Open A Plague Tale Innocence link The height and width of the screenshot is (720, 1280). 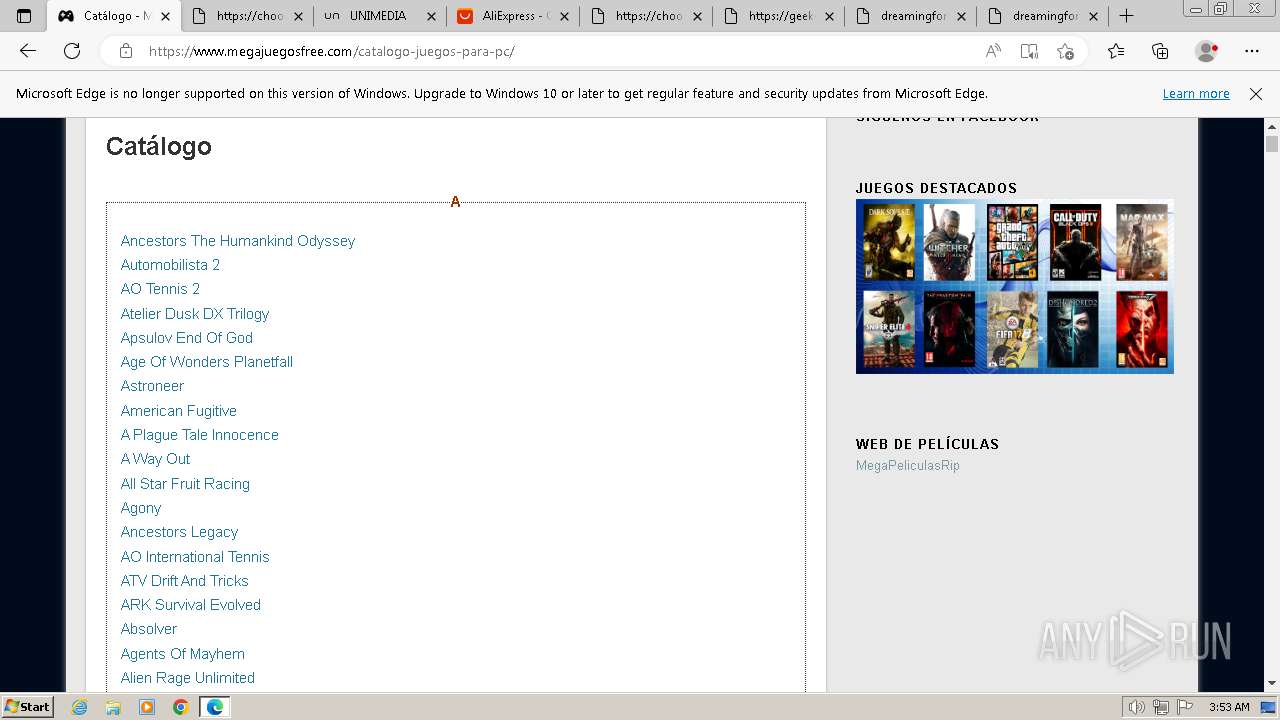tap(200, 435)
